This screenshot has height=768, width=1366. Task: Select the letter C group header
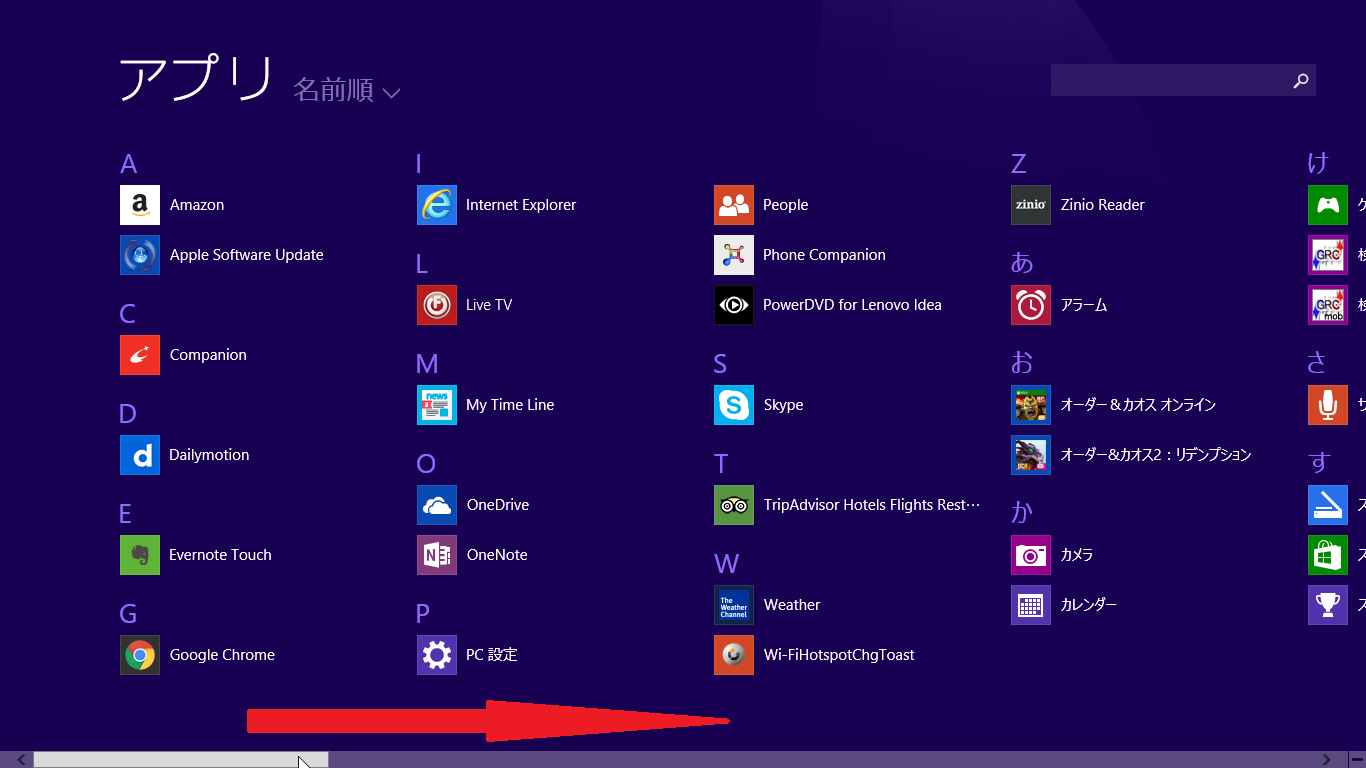pyautogui.click(x=128, y=314)
